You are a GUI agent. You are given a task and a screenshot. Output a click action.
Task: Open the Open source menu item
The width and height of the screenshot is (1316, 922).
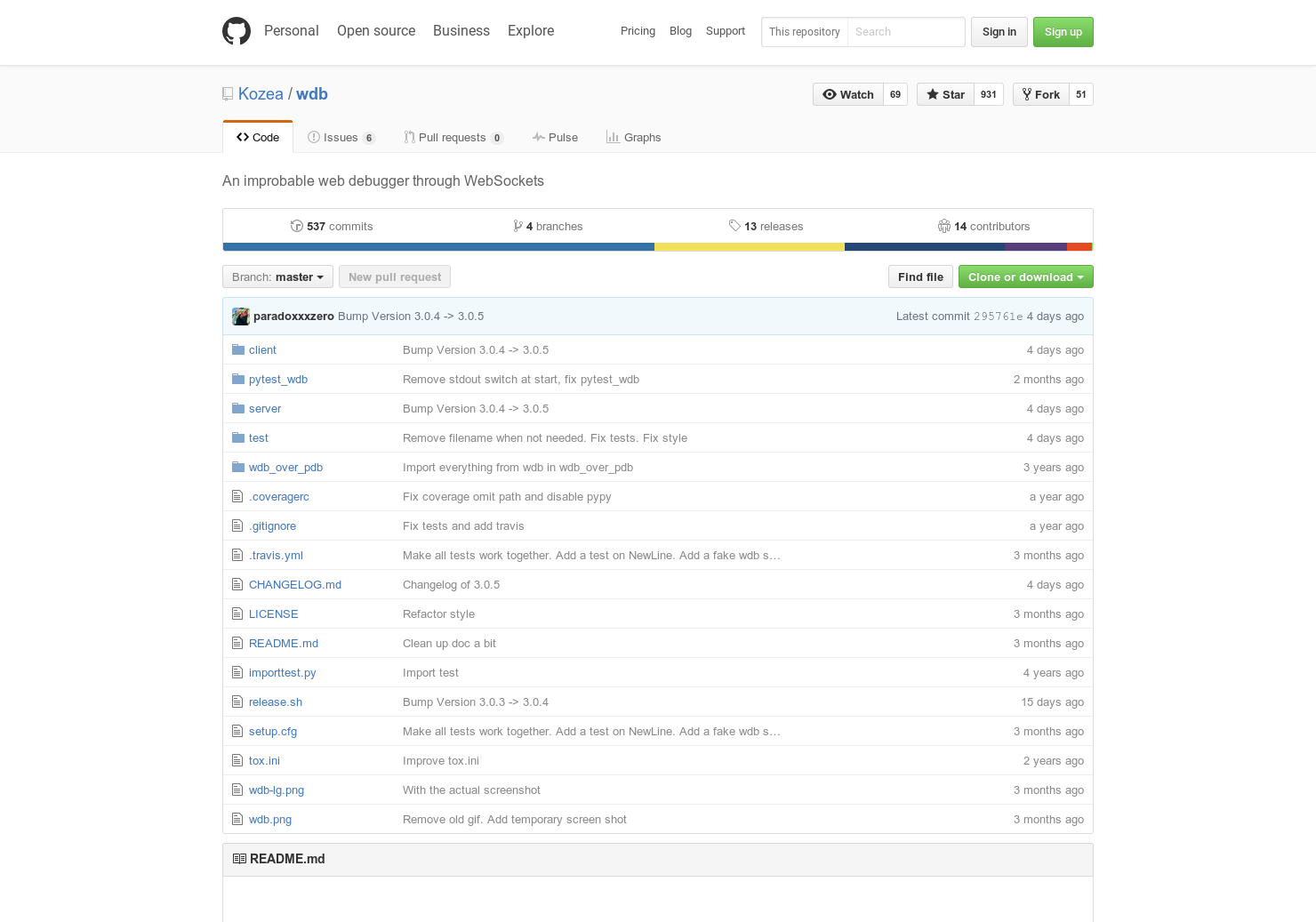pos(376,30)
